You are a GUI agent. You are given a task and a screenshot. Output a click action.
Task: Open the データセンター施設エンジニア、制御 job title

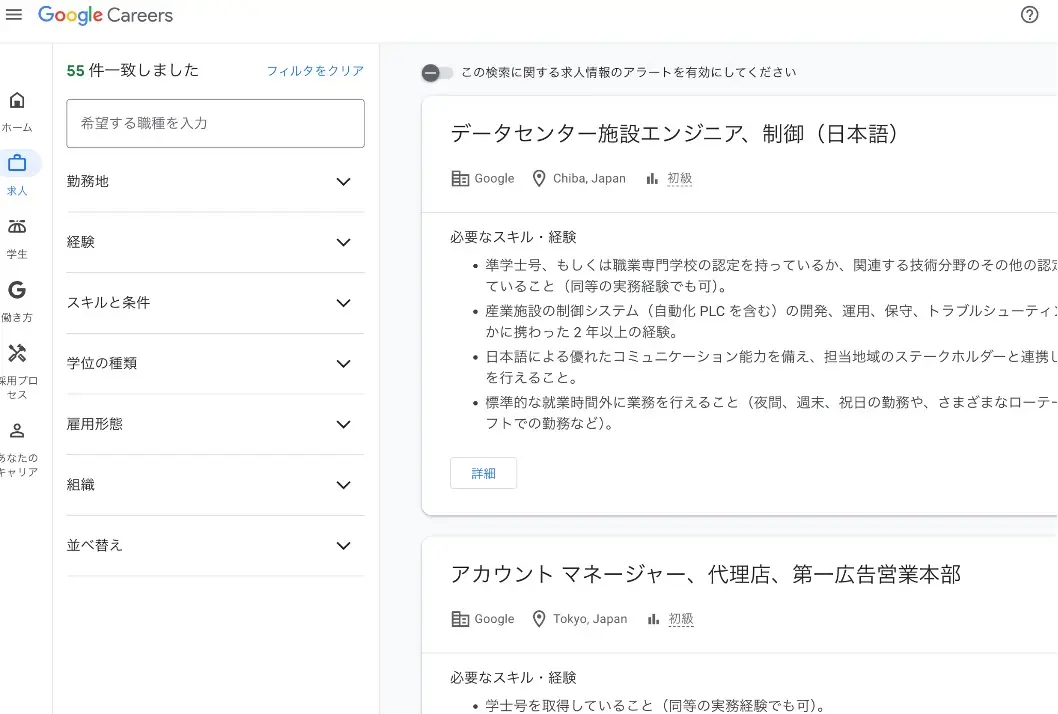pyautogui.click(x=674, y=134)
